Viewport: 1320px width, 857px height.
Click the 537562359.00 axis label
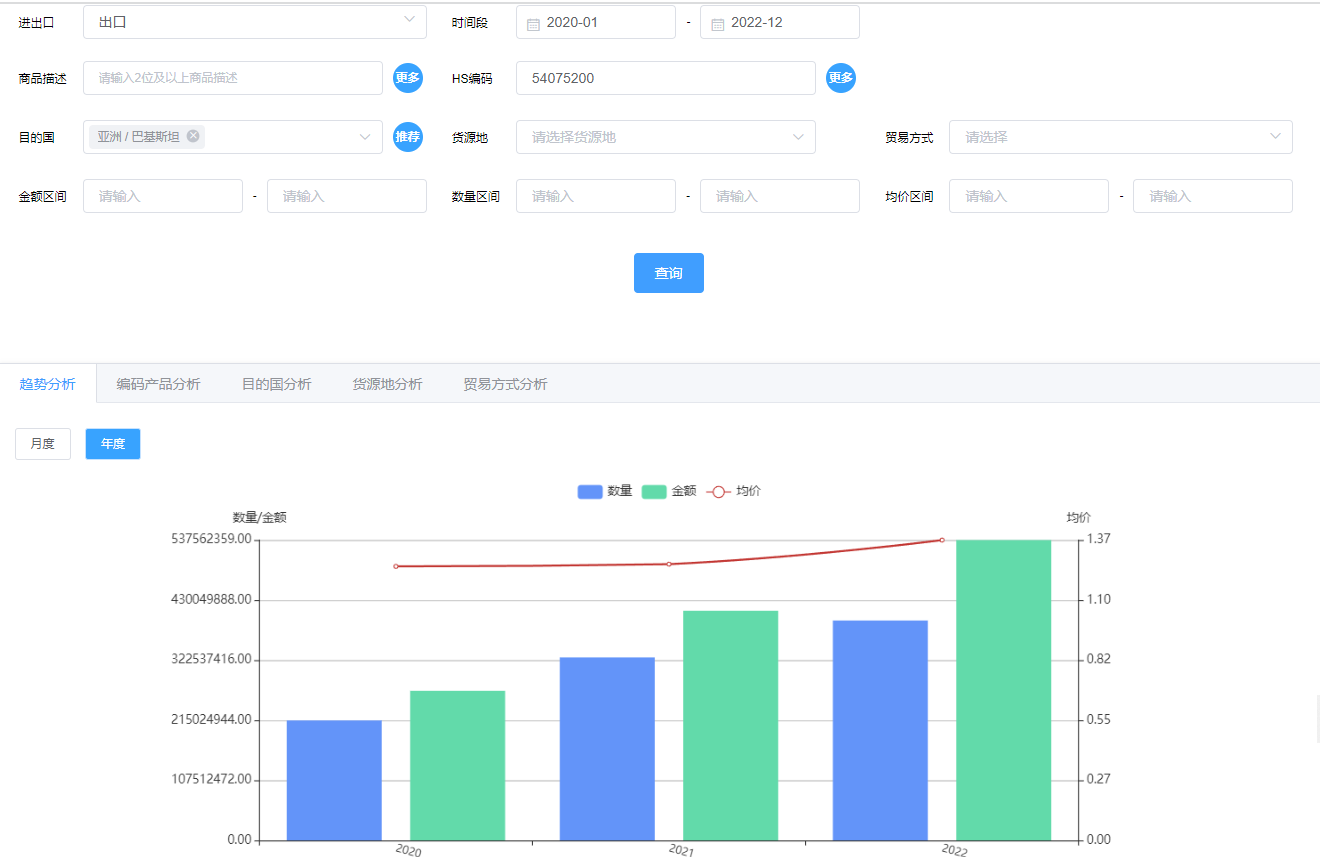coord(210,539)
